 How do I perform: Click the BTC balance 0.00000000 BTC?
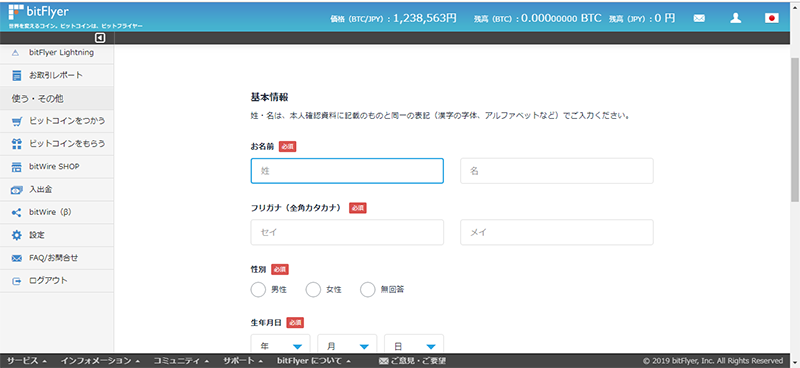pos(561,18)
